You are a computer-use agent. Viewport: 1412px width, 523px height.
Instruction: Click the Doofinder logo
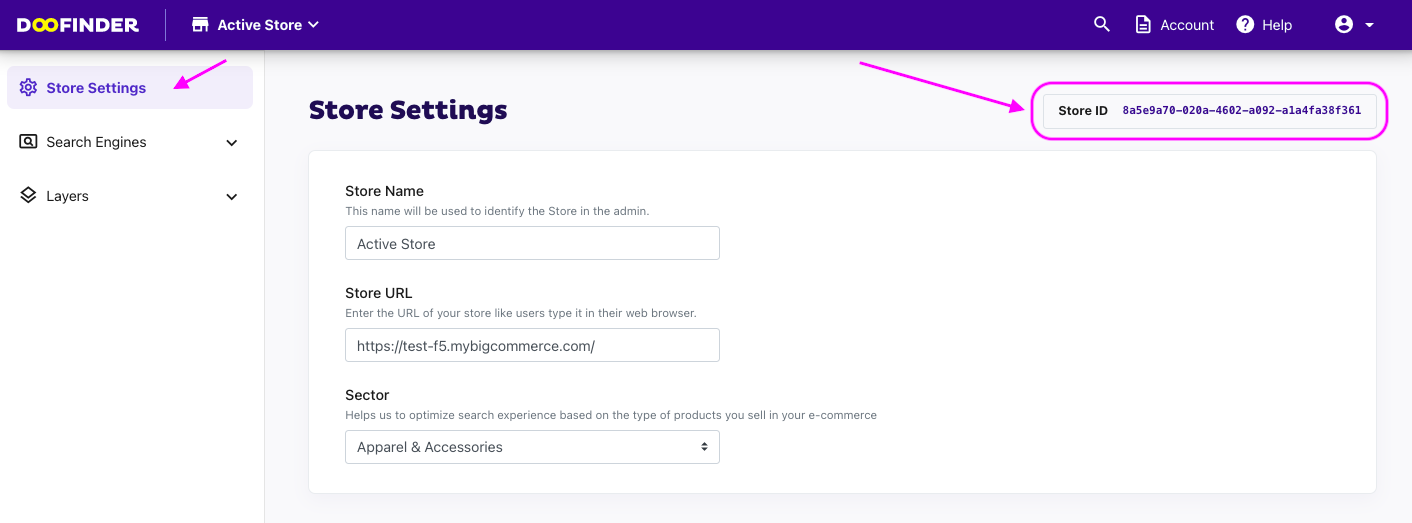78,25
